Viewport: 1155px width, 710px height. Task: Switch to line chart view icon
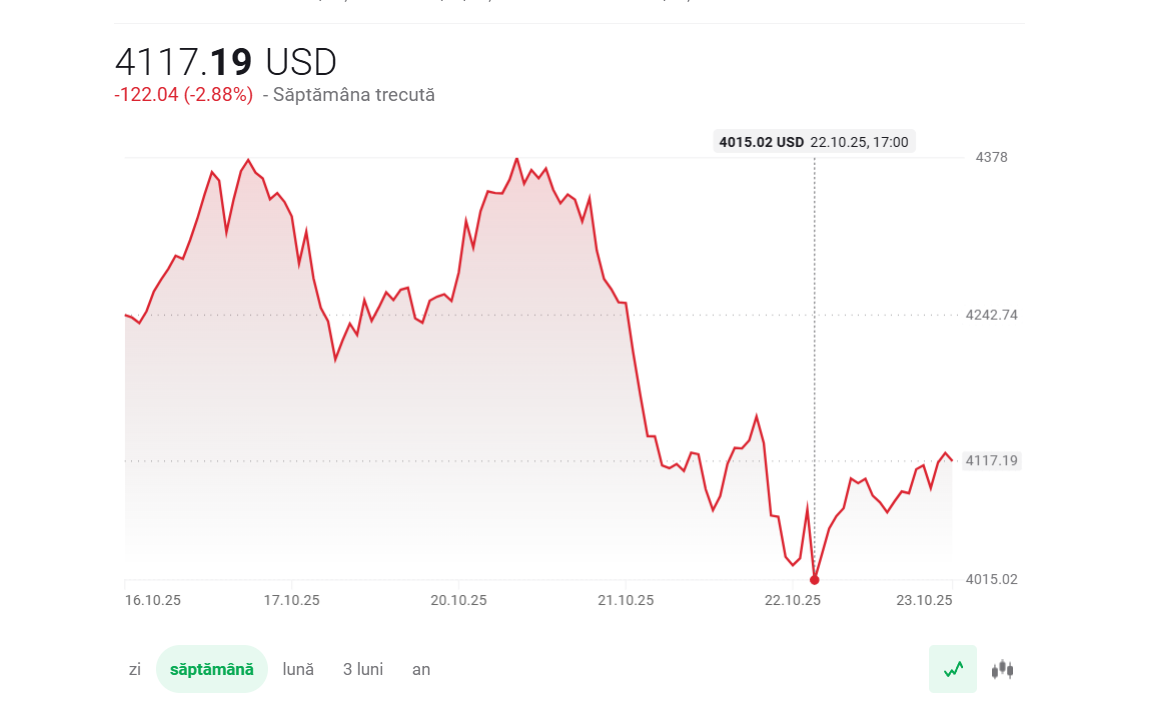click(x=953, y=669)
